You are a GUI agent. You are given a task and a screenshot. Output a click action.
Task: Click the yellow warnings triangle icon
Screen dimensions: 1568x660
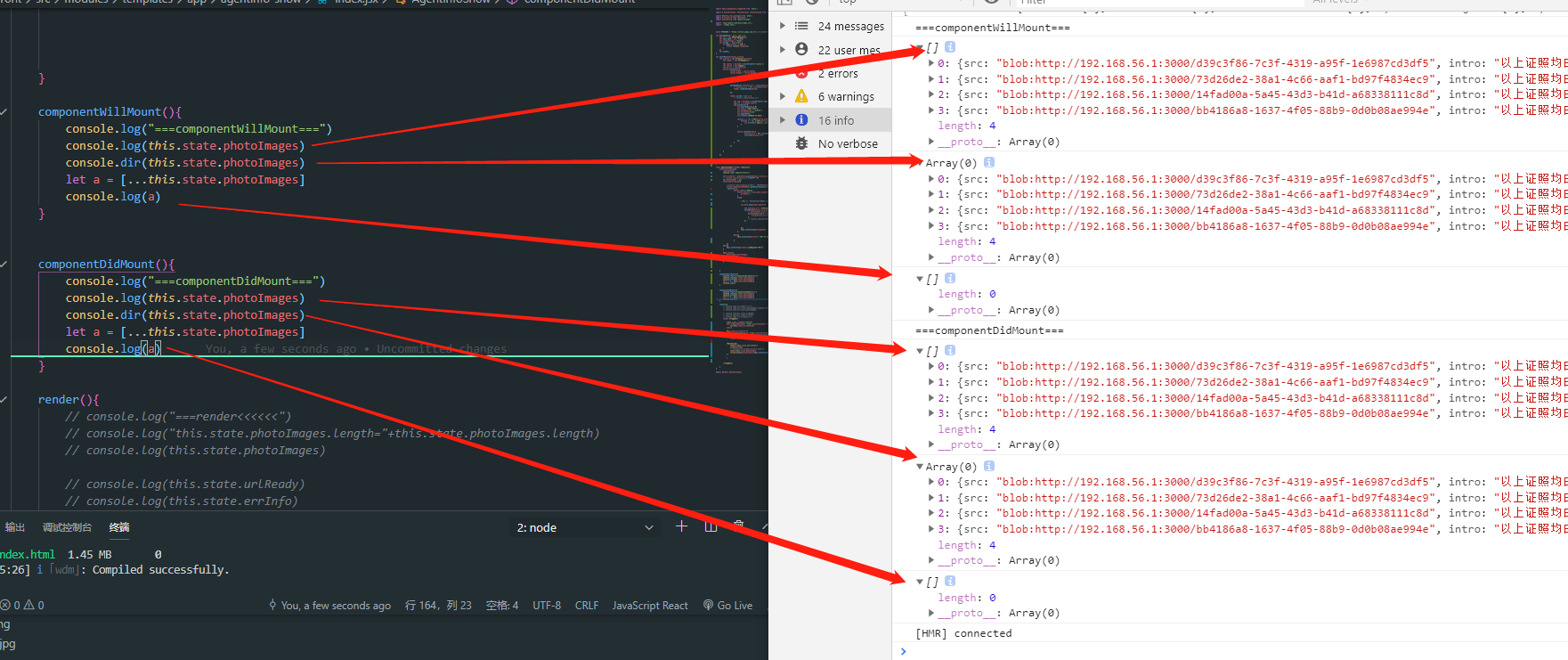pyautogui.click(x=801, y=96)
